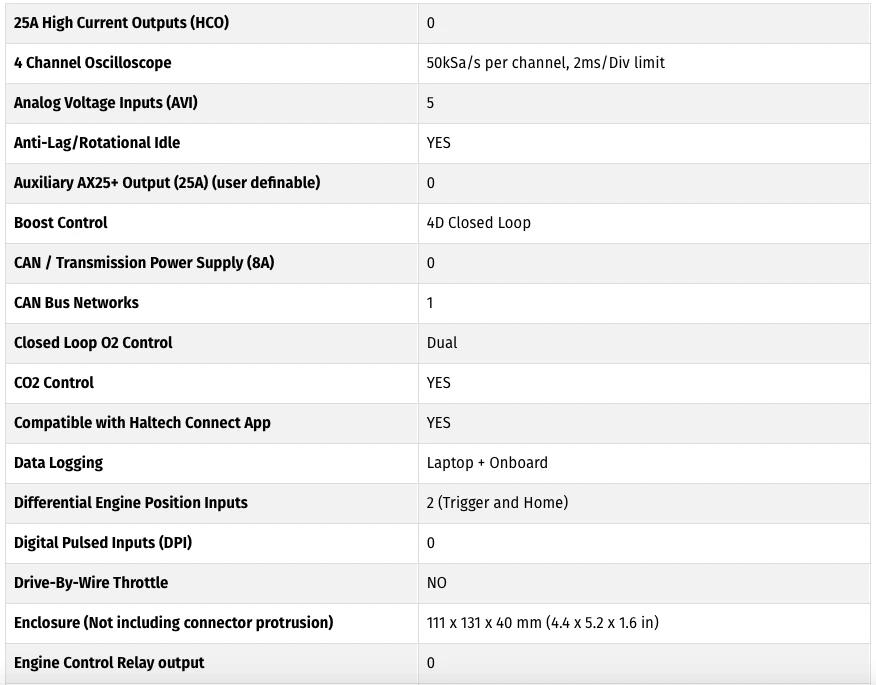
Task: Select the '2 (Trigger and Home)' value
Action: [x=497, y=503]
